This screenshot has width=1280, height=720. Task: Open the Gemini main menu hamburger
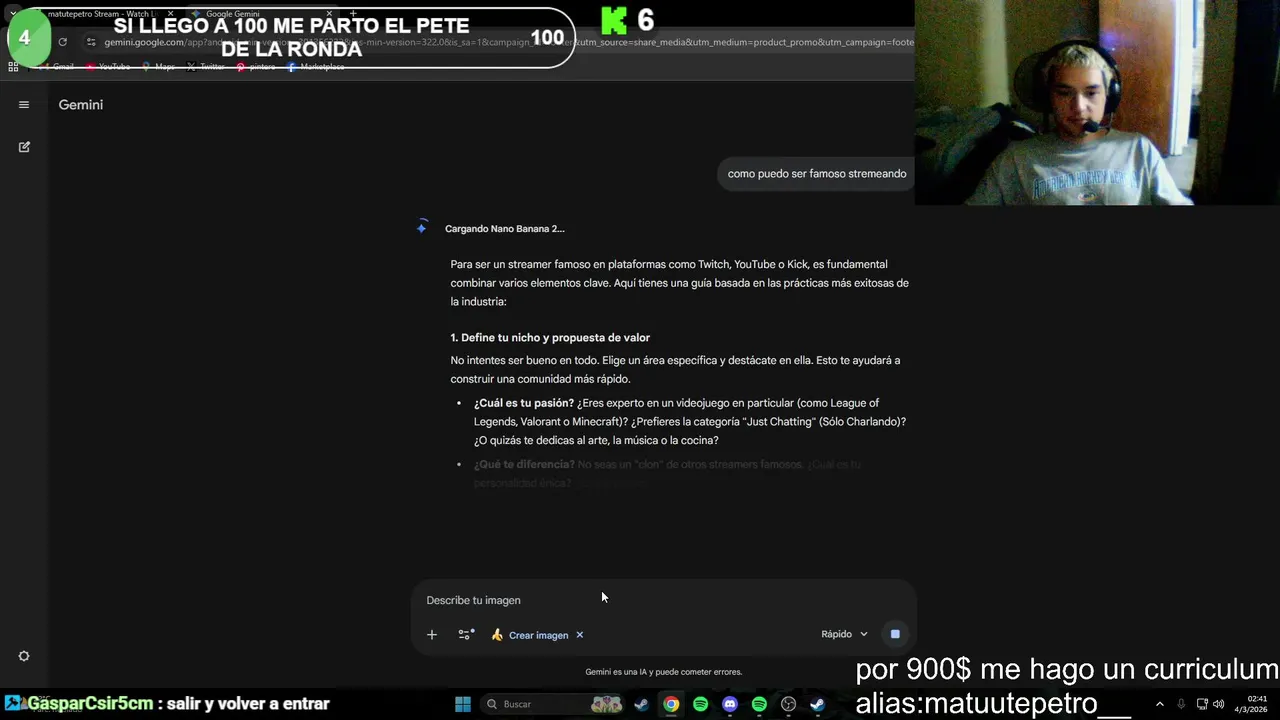coord(24,105)
